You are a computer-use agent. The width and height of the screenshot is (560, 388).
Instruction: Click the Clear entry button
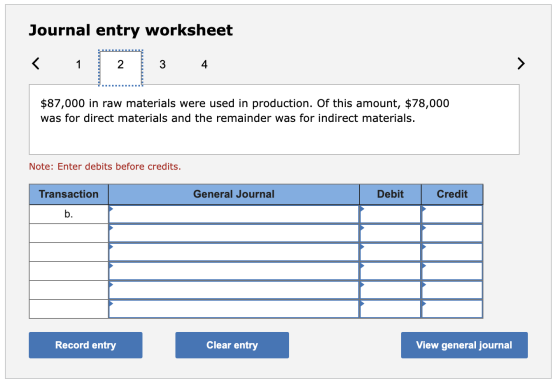coord(232,345)
